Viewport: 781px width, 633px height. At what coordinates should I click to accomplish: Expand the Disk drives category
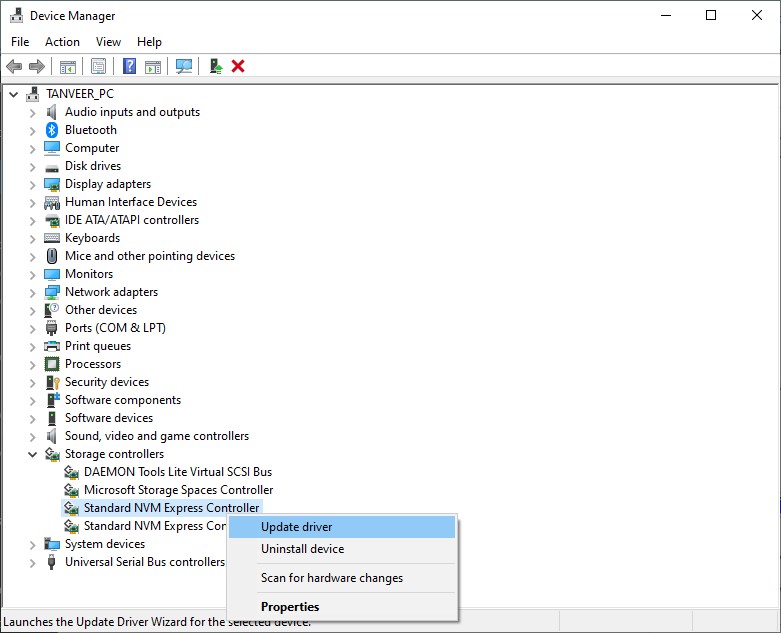pyautogui.click(x=33, y=167)
